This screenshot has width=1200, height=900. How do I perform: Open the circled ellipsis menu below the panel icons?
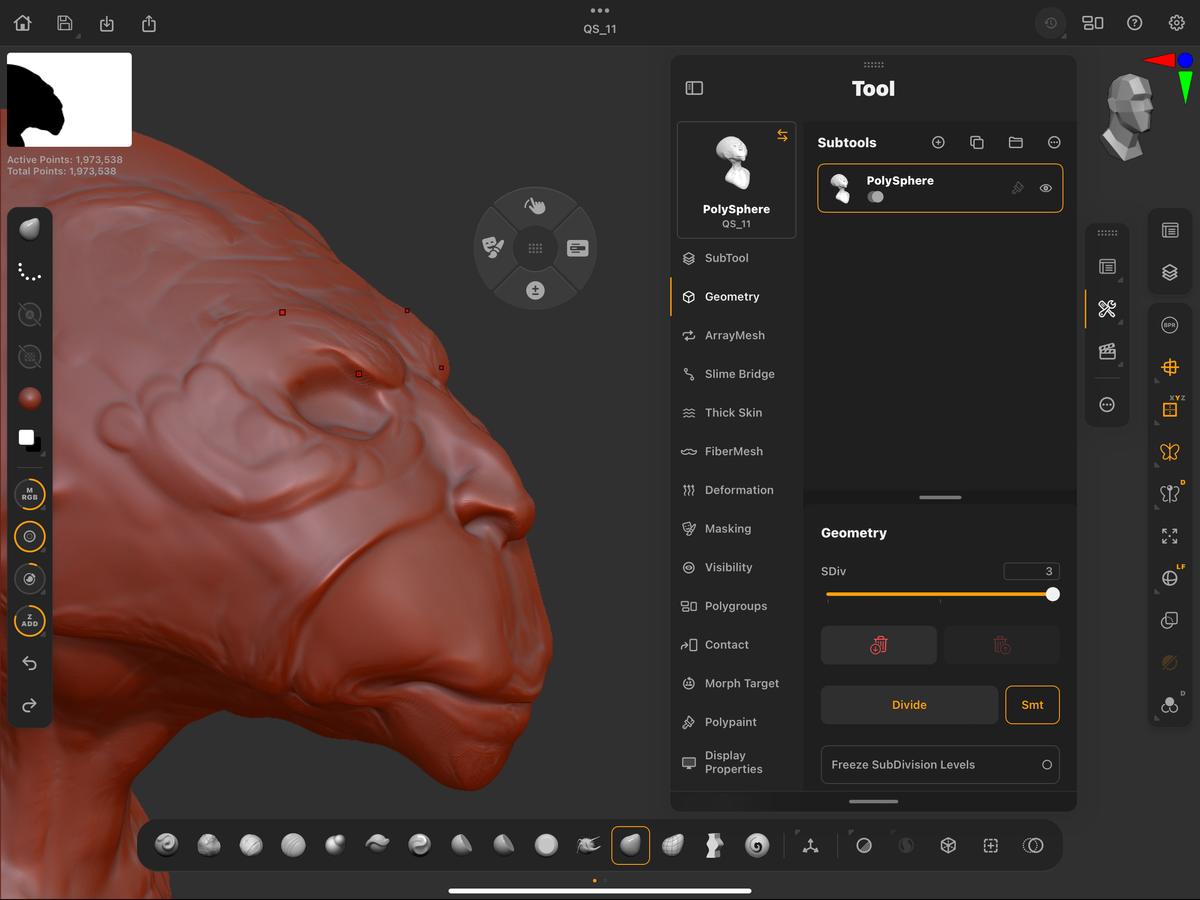click(1107, 405)
